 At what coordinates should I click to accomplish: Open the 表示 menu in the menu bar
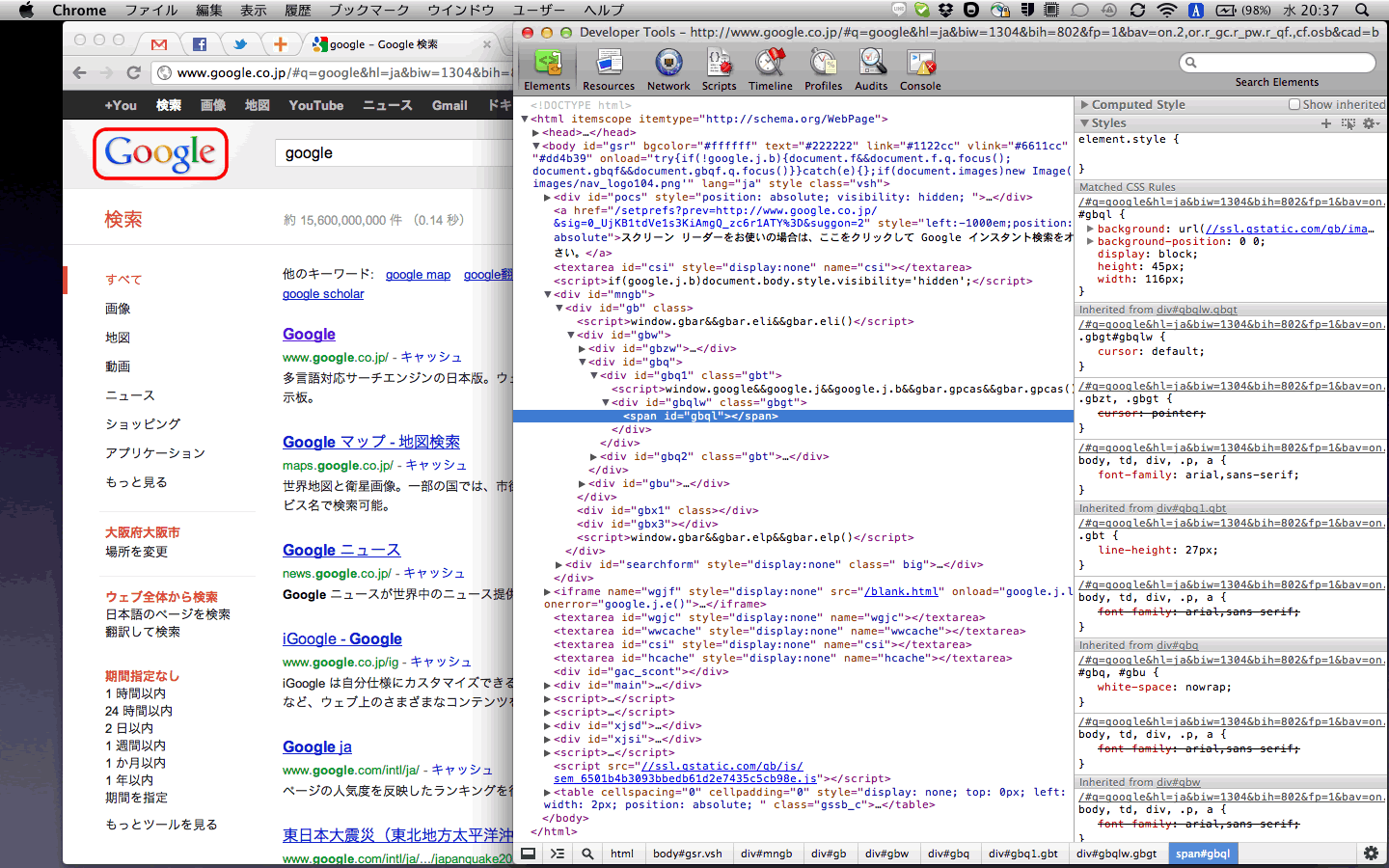[254, 10]
